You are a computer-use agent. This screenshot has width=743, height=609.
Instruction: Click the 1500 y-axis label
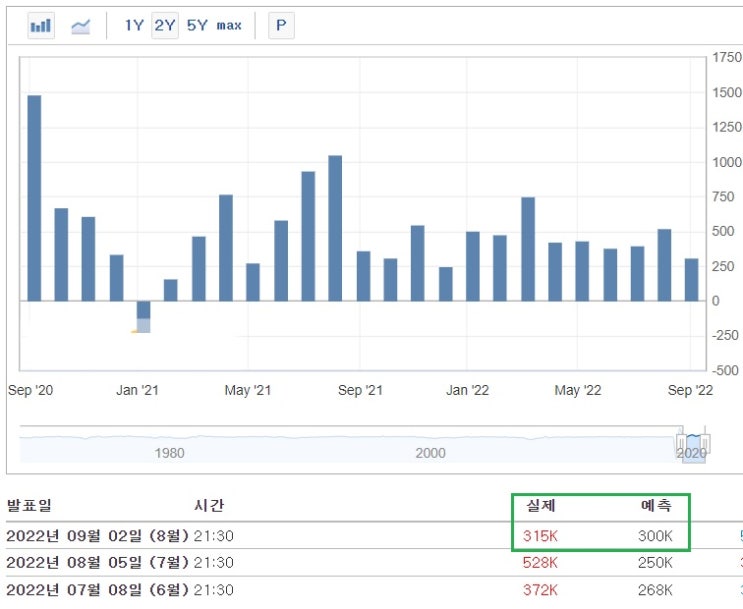pyautogui.click(x=727, y=92)
